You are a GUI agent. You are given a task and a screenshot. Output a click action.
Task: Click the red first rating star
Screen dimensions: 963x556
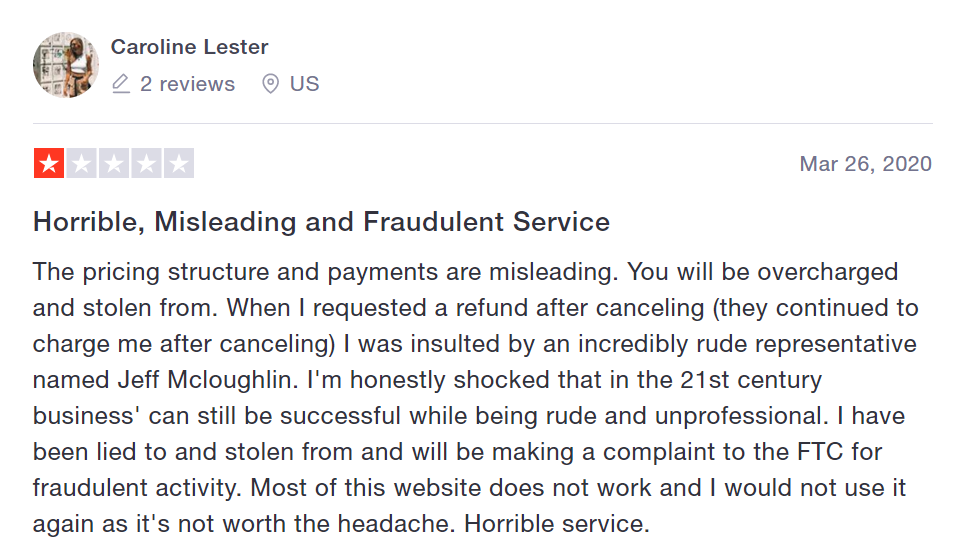49,163
